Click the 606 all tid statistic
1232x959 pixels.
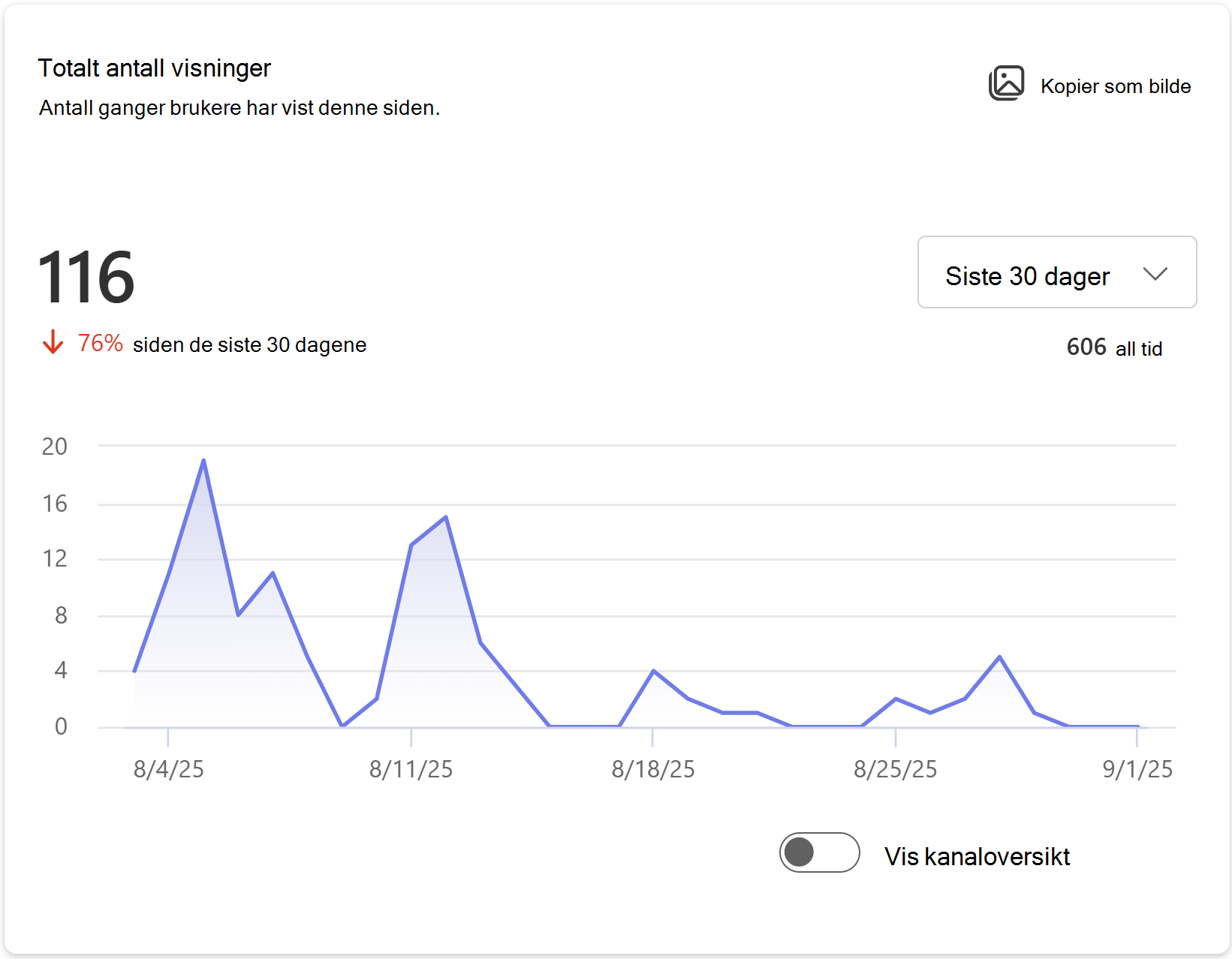click(1114, 347)
